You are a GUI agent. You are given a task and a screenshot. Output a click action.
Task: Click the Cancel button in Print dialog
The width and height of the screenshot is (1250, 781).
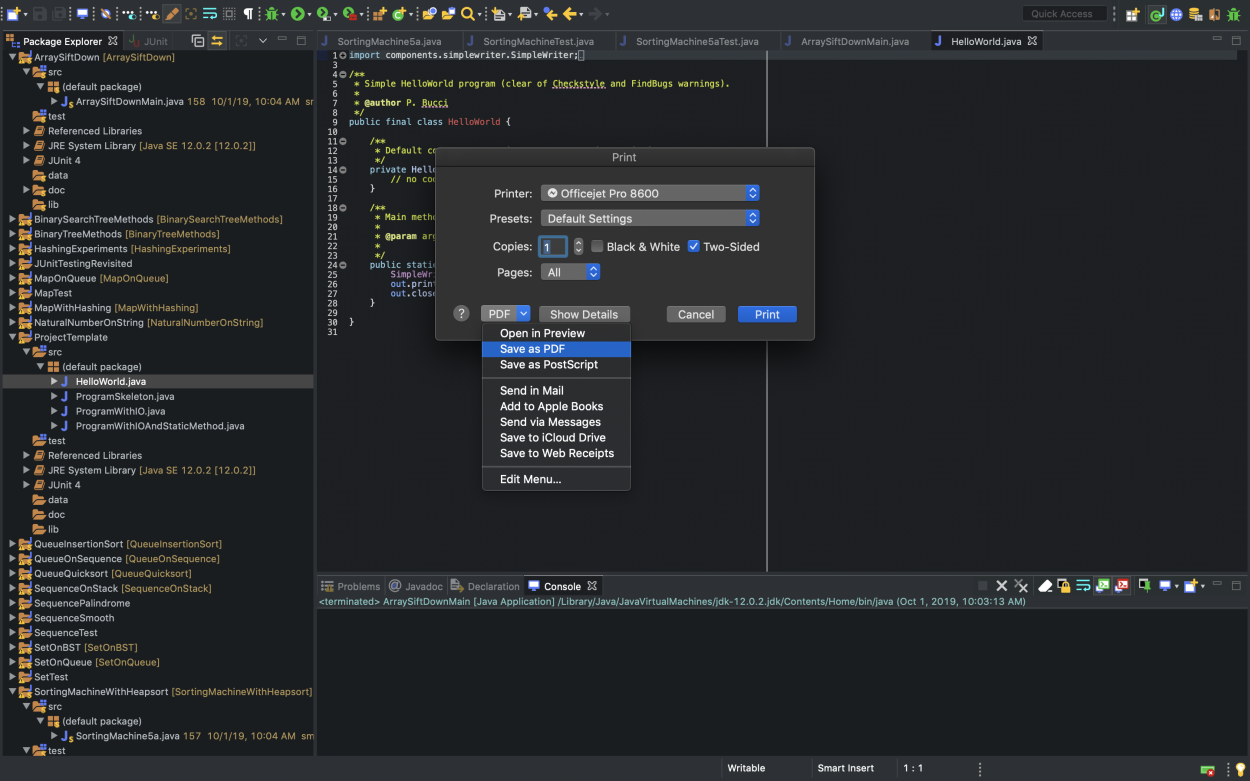pyautogui.click(x=695, y=314)
